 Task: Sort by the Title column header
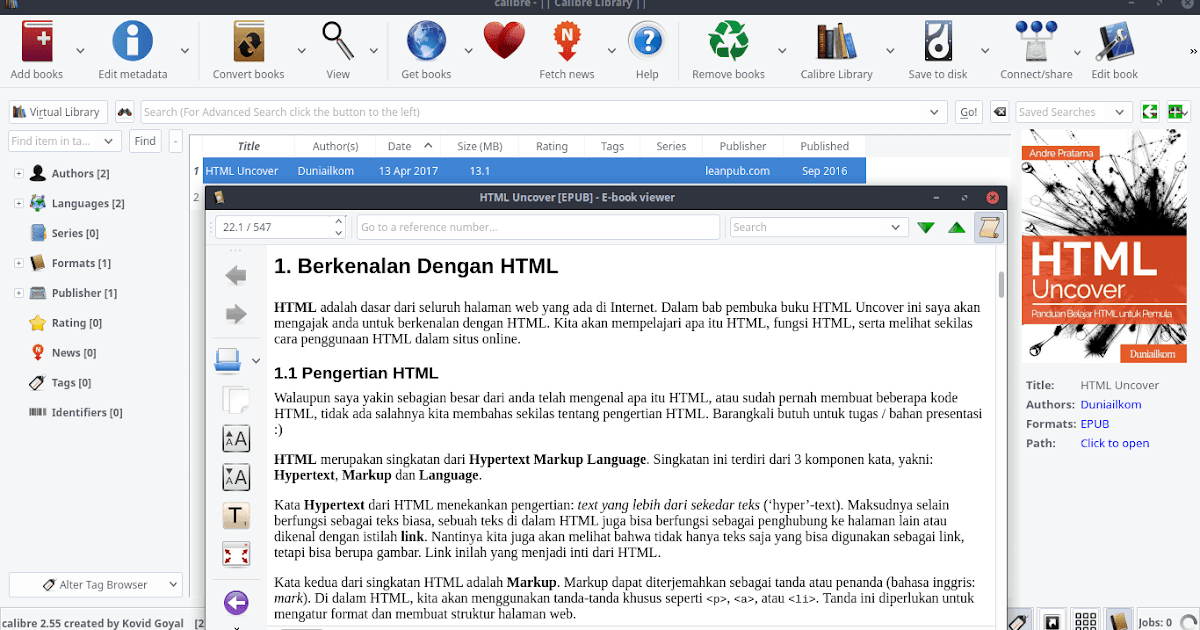coord(248,146)
